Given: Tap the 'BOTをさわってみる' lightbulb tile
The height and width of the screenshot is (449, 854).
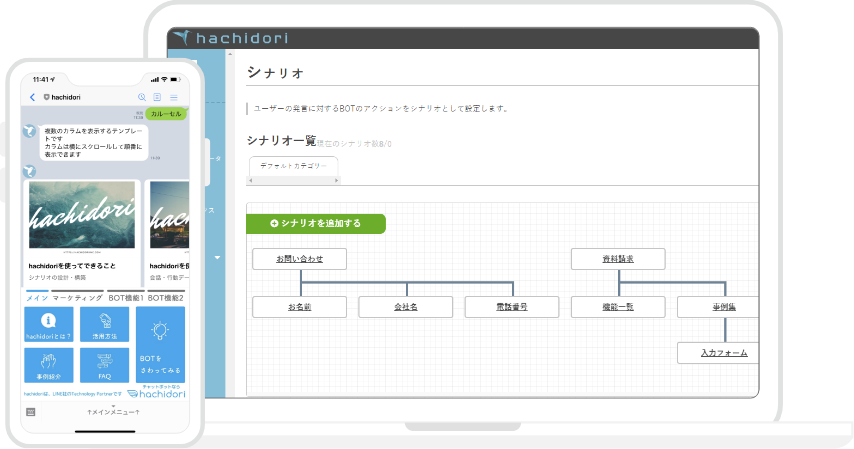Looking at the screenshot, I should 160,344.
